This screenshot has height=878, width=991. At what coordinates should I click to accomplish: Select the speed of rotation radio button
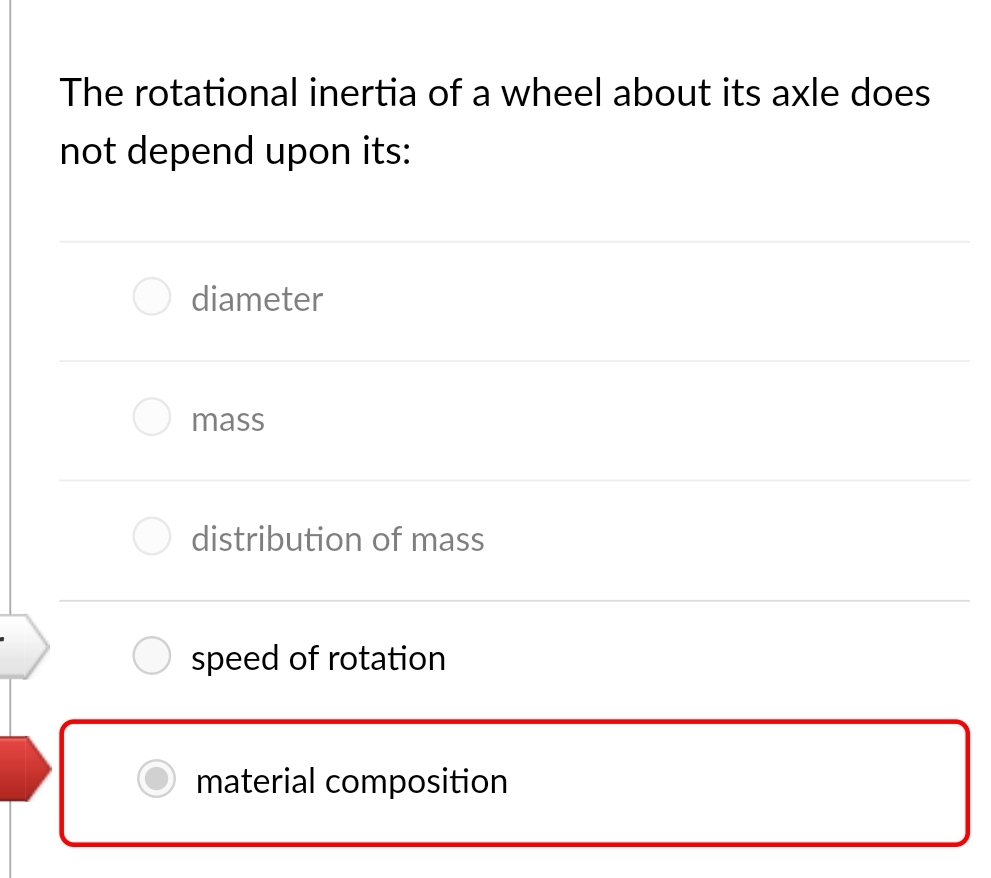coord(151,655)
